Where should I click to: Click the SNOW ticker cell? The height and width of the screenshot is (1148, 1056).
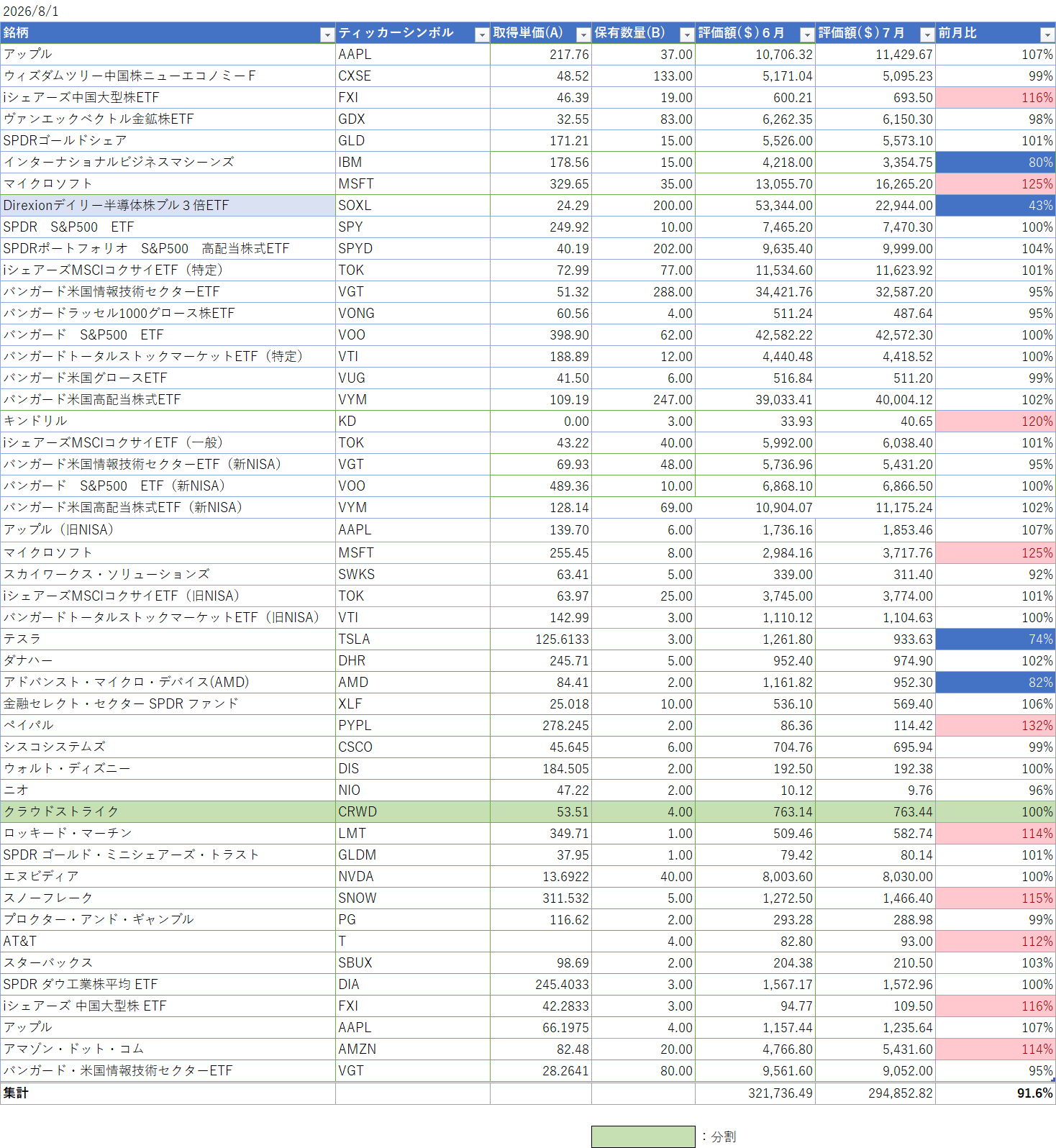(x=413, y=898)
